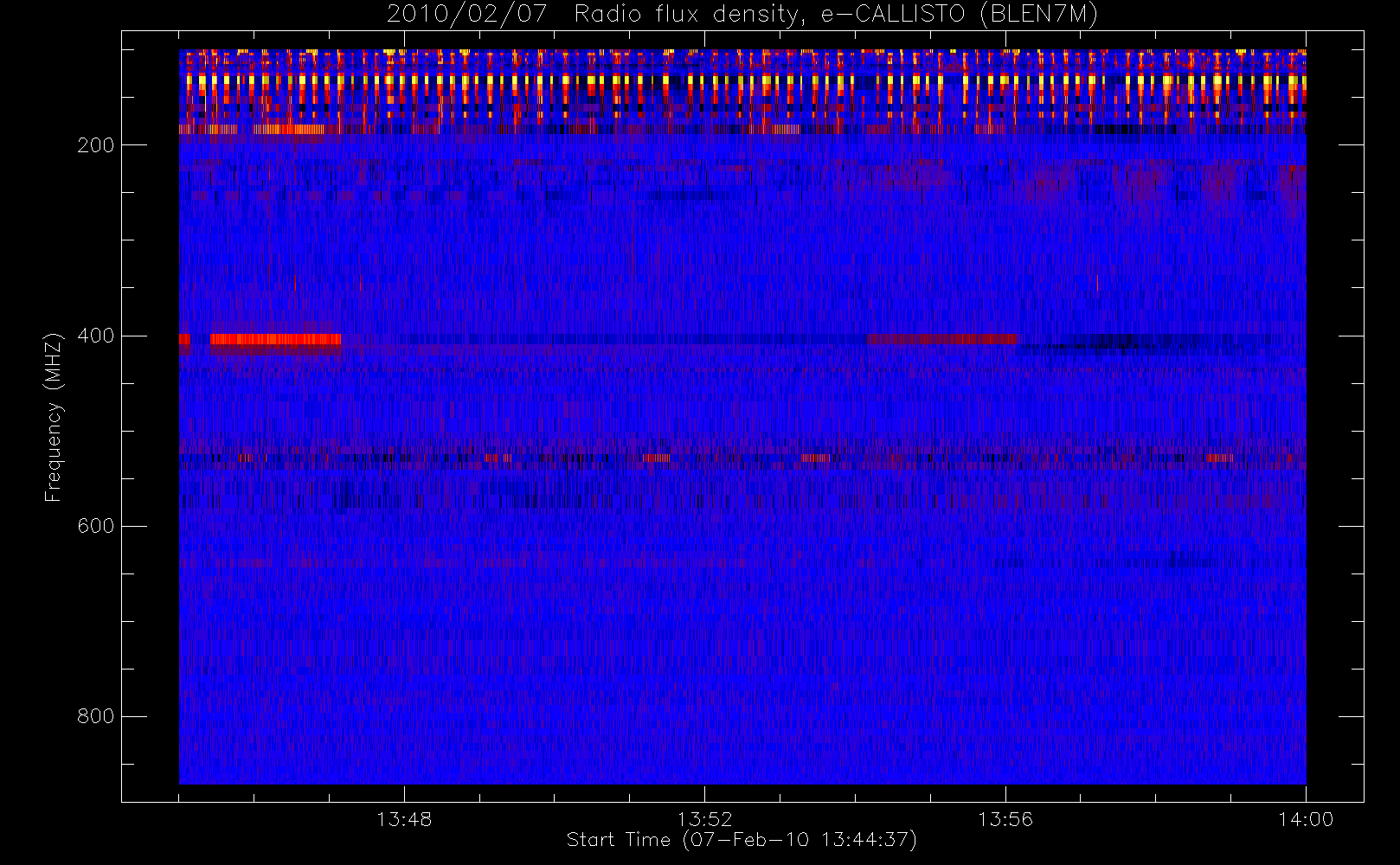Select the 'Frequency (MHZ)' y-axis label
This screenshot has width=1400, height=865.
click(54, 417)
